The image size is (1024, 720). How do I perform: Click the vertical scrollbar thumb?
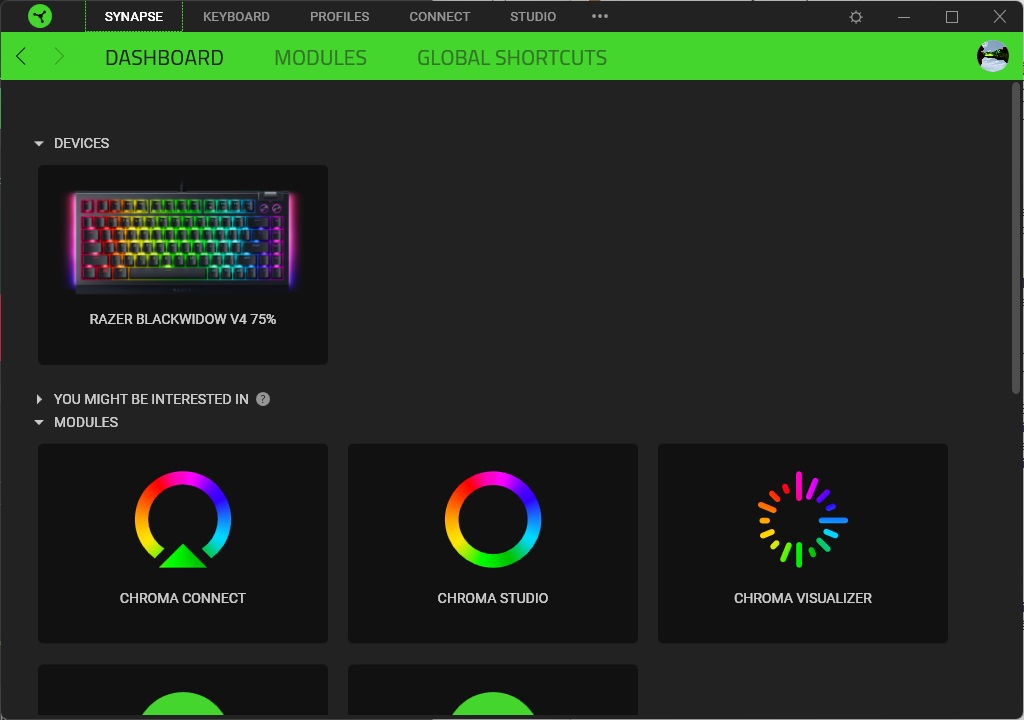1016,238
